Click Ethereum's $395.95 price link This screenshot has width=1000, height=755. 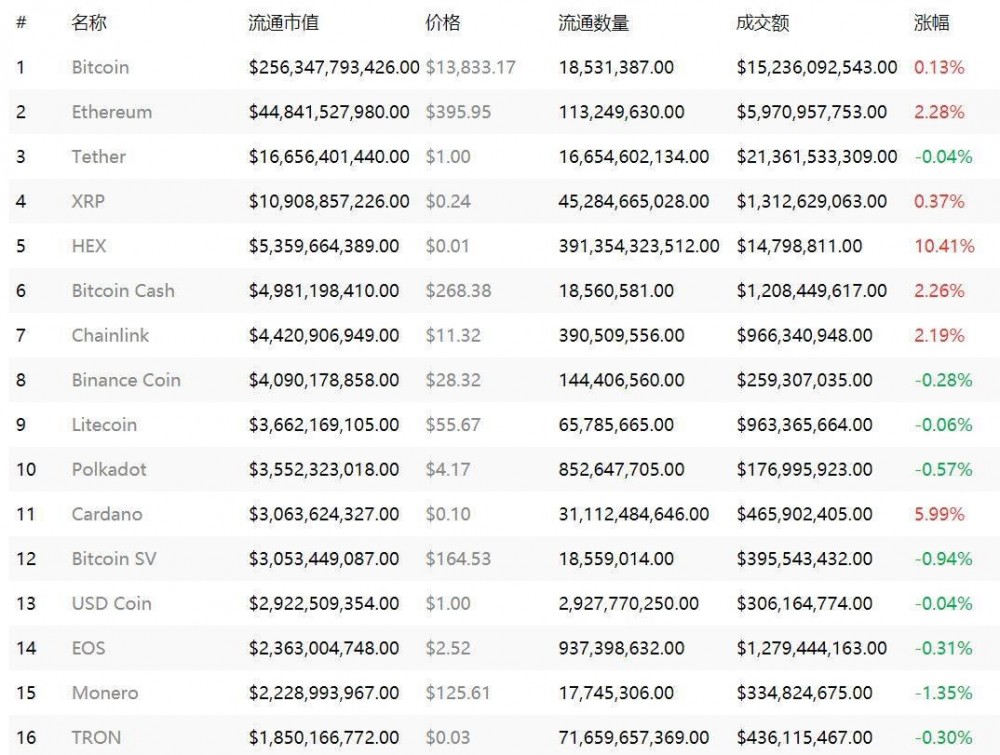point(458,112)
